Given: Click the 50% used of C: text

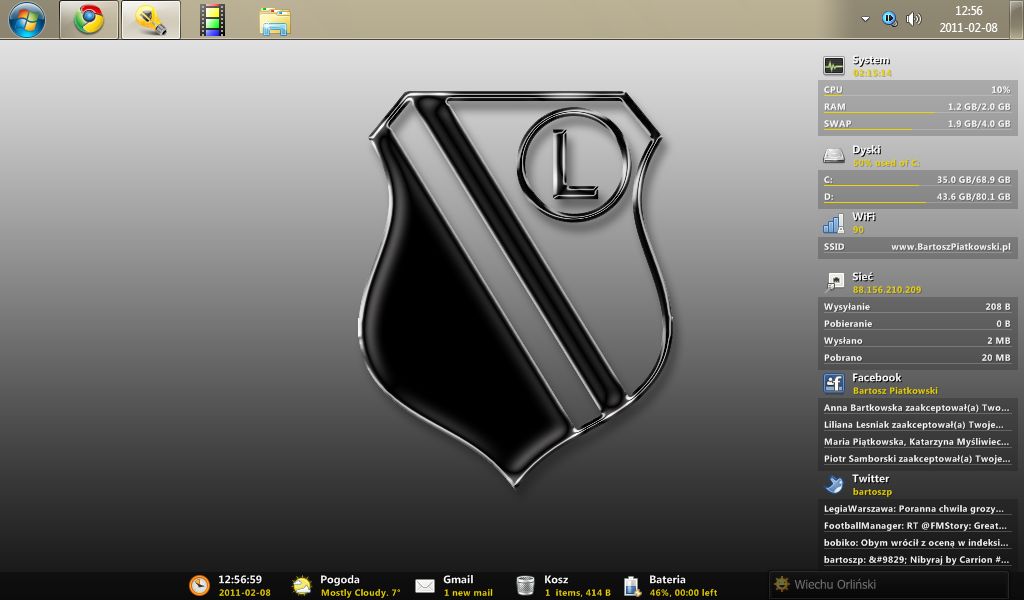Looking at the screenshot, I should [886, 163].
